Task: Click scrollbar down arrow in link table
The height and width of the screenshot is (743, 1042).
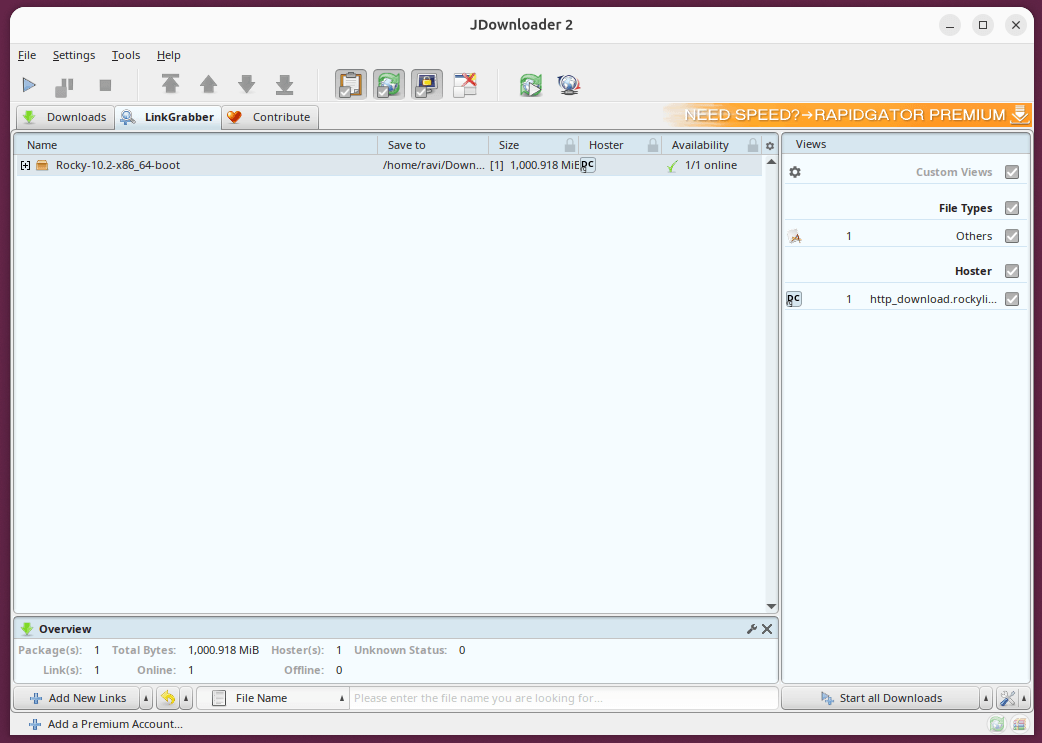Action: coord(771,606)
